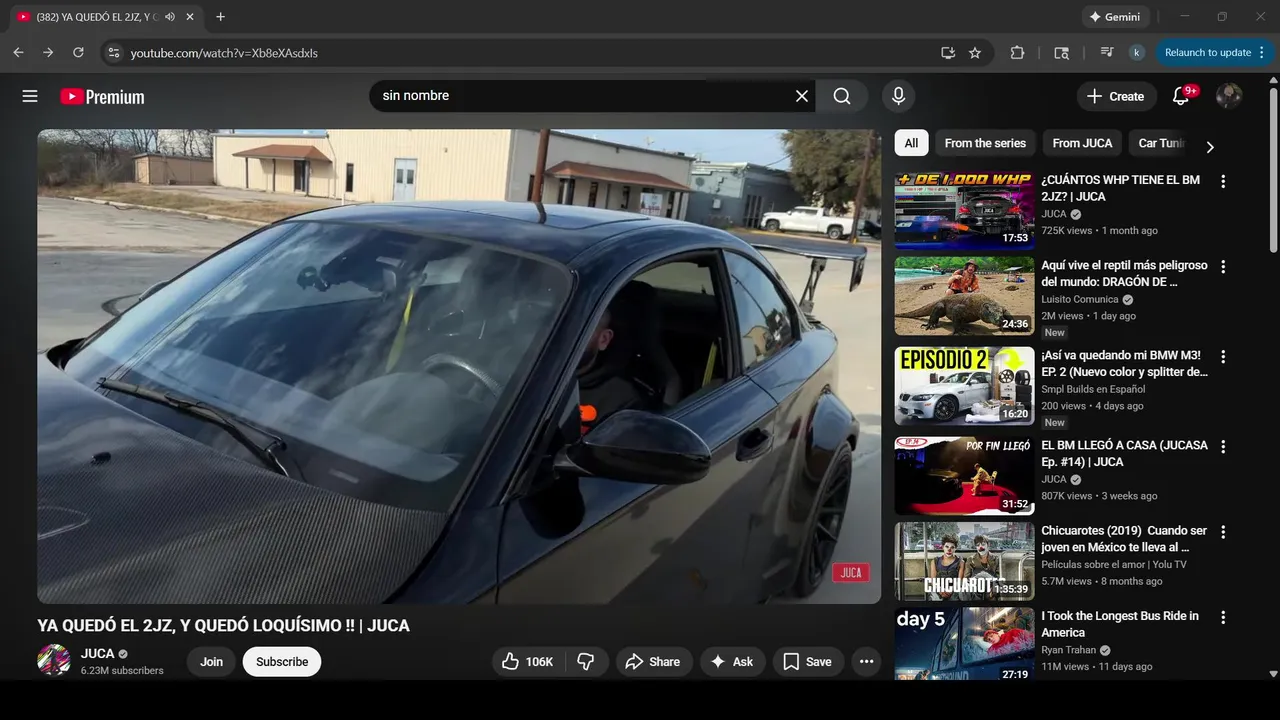This screenshot has height=720, width=1280.
Task: Close the YouTube browser tab
Action: (190, 17)
